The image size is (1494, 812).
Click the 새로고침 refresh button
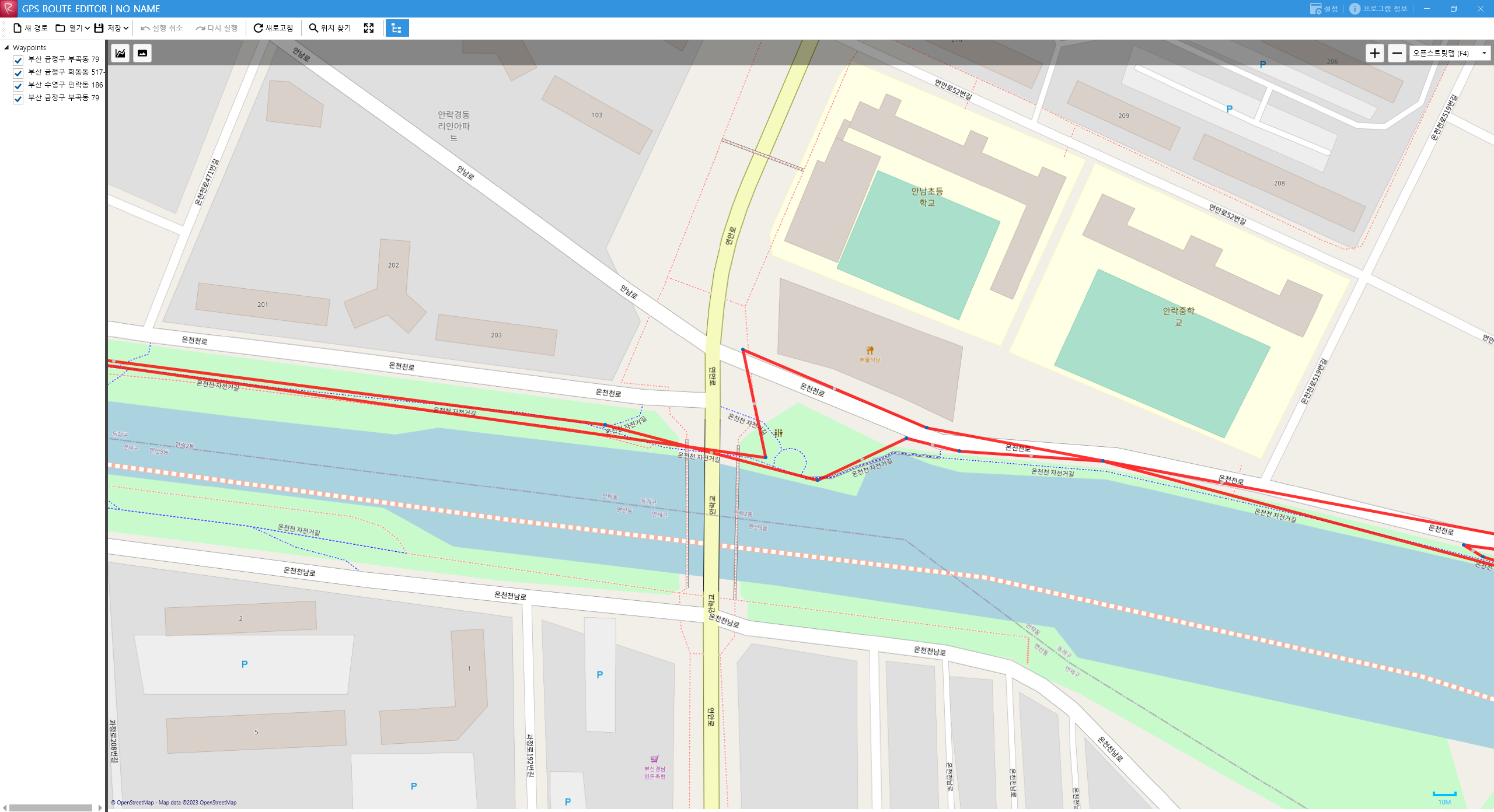tap(273, 28)
